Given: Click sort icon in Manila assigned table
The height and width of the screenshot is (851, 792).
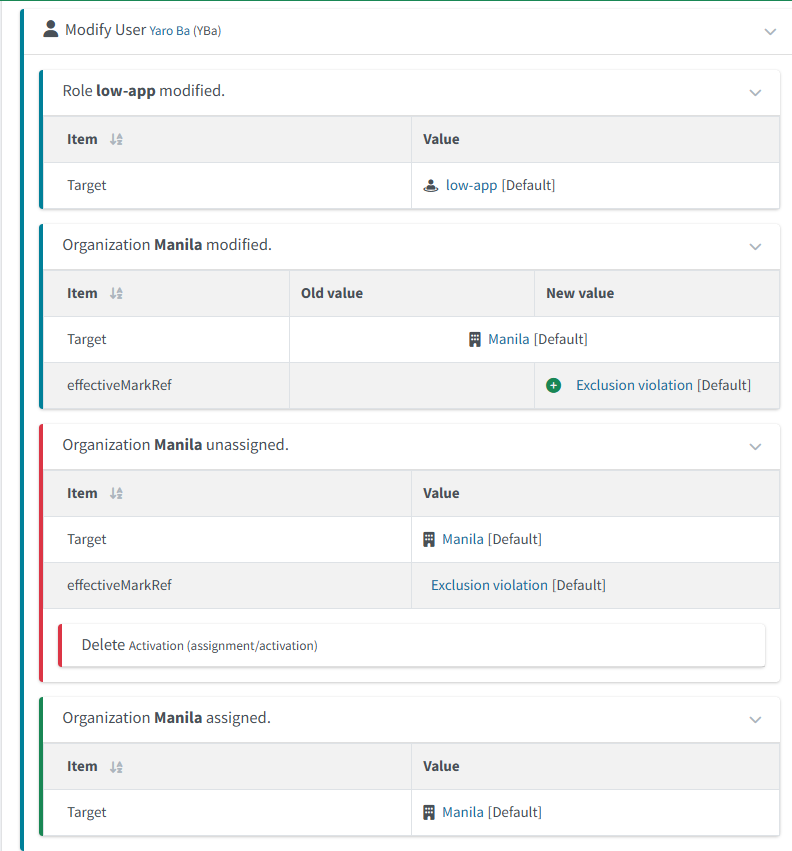Looking at the screenshot, I should pyautogui.click(x=116, y=767).
